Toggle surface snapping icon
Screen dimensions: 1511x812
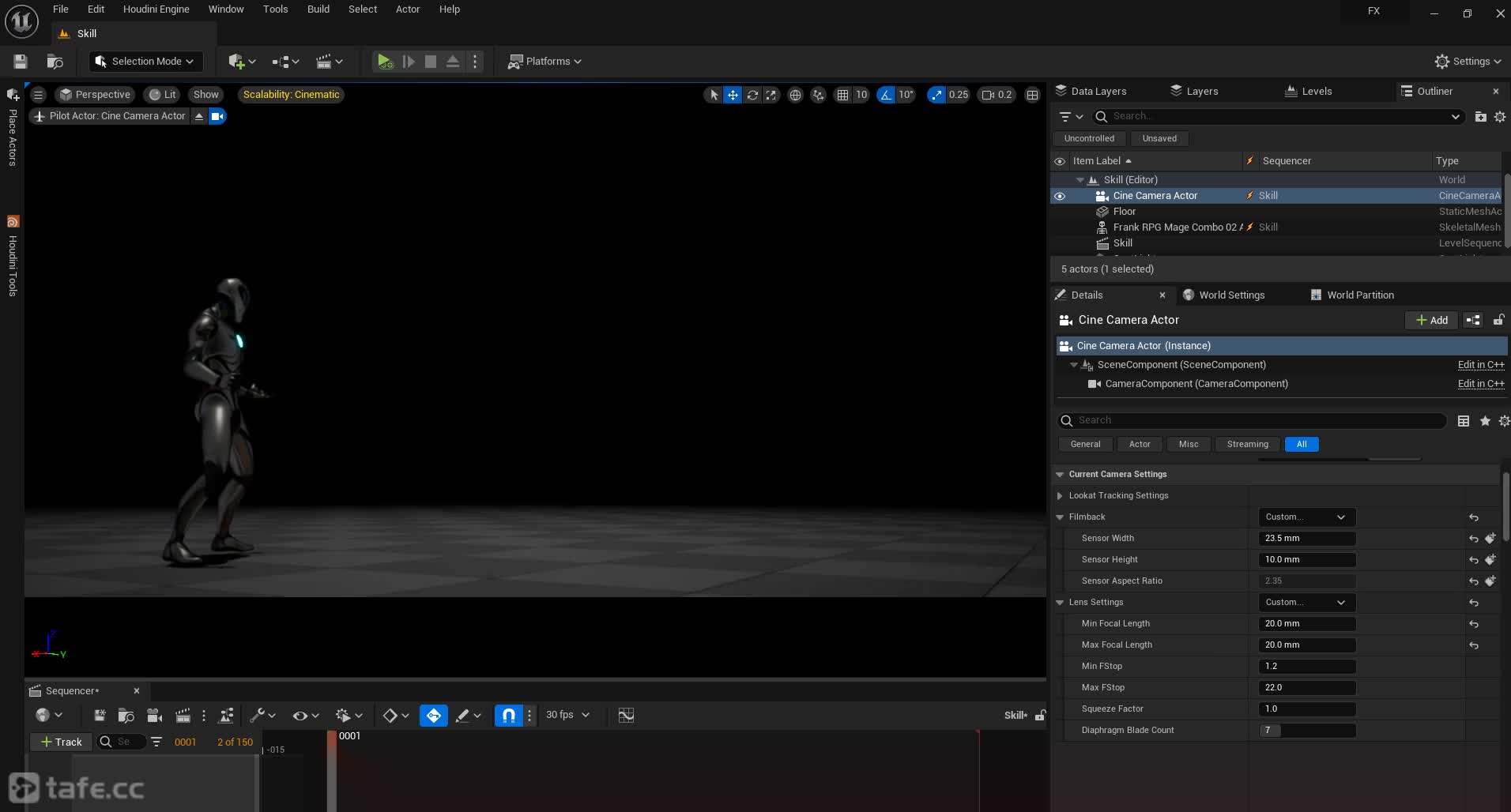click(x=819, y=95)
